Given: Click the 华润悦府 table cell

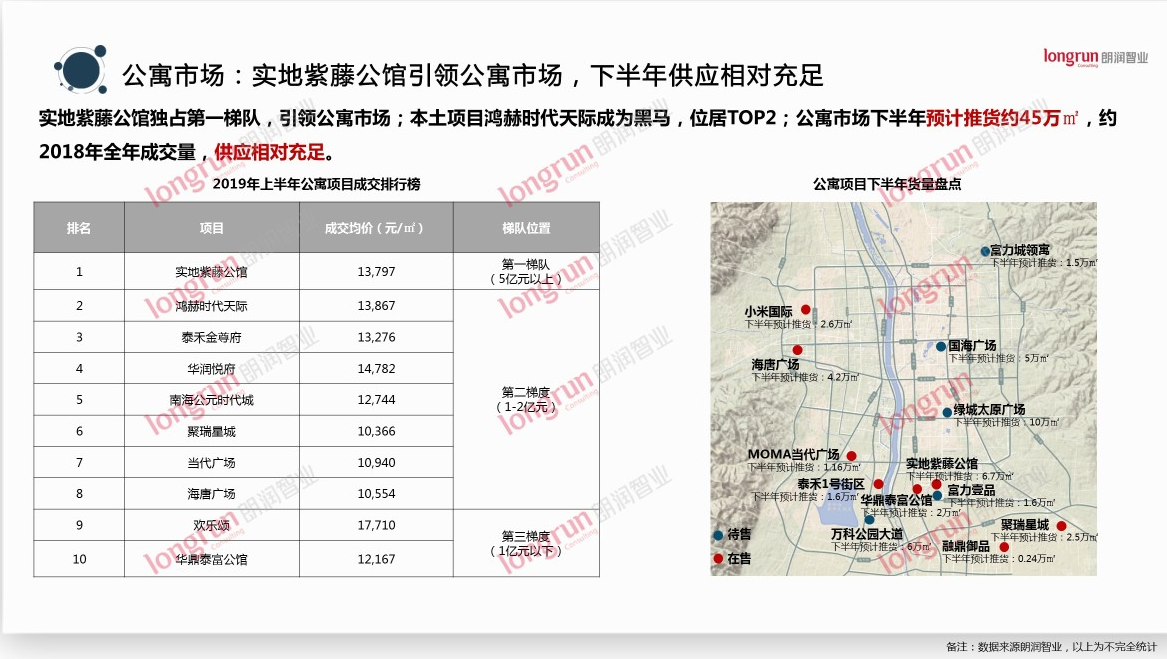Looking at the screenshot, I should pos(212,369).
